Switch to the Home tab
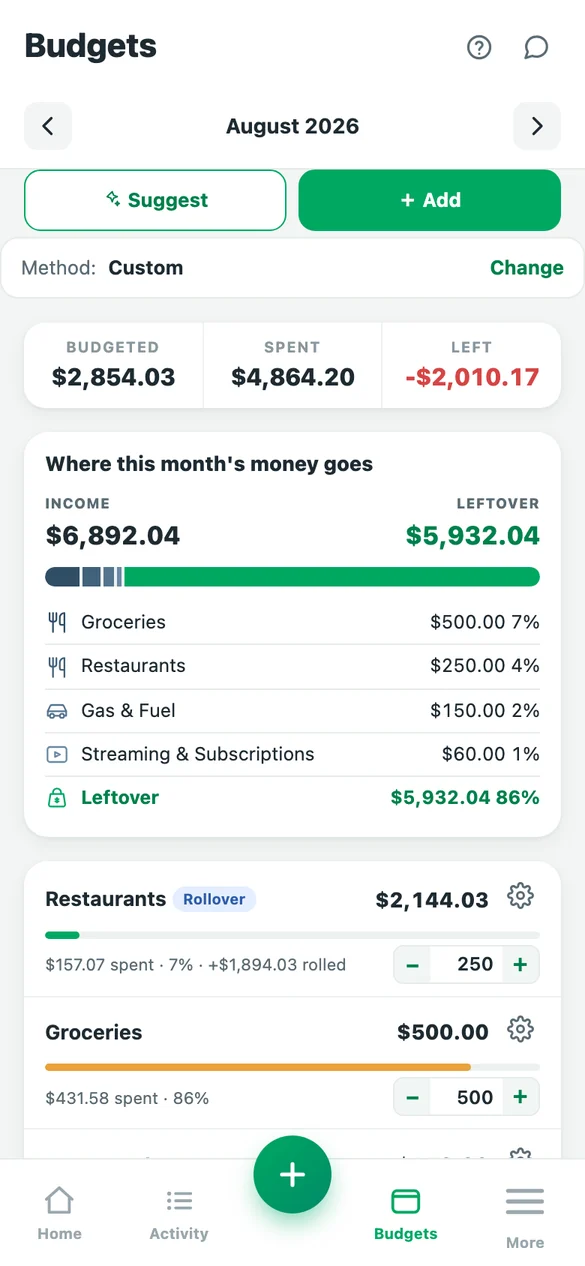 [x=60, y=1213]
